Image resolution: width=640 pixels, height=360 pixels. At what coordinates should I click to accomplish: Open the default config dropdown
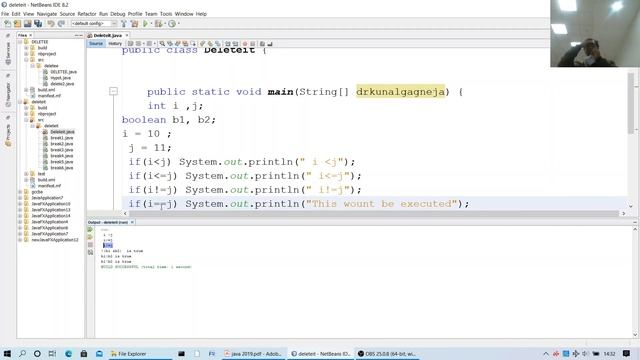[x=94, y=24]
